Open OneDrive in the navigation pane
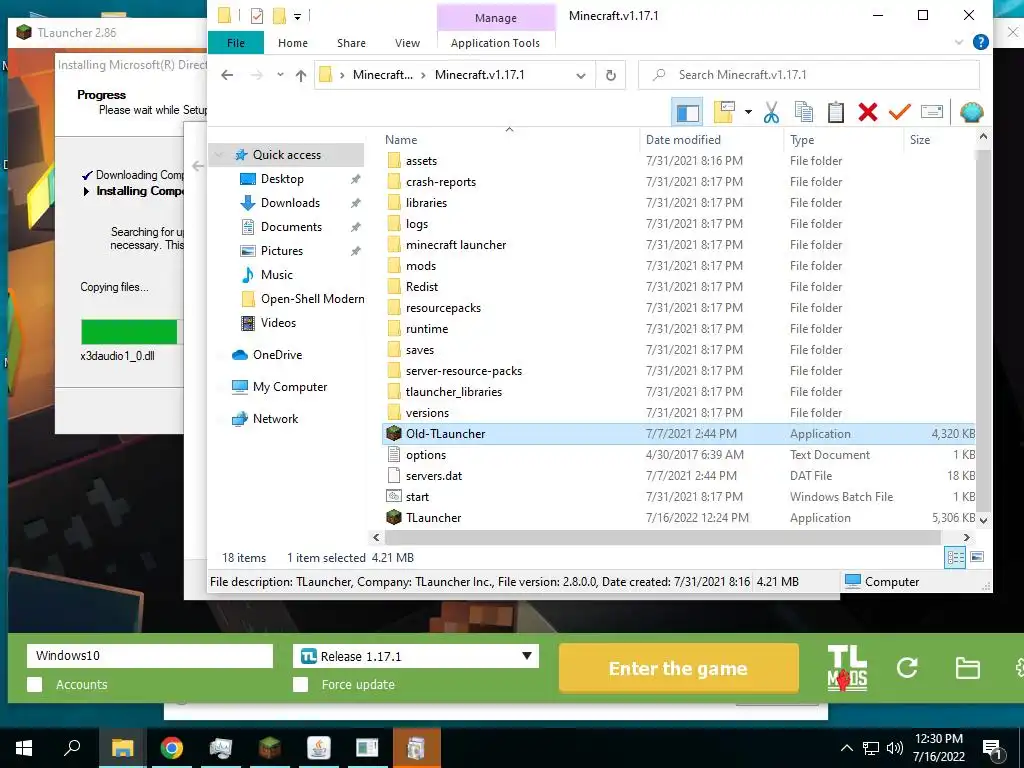1024x768 pixels. pos(278,355)
